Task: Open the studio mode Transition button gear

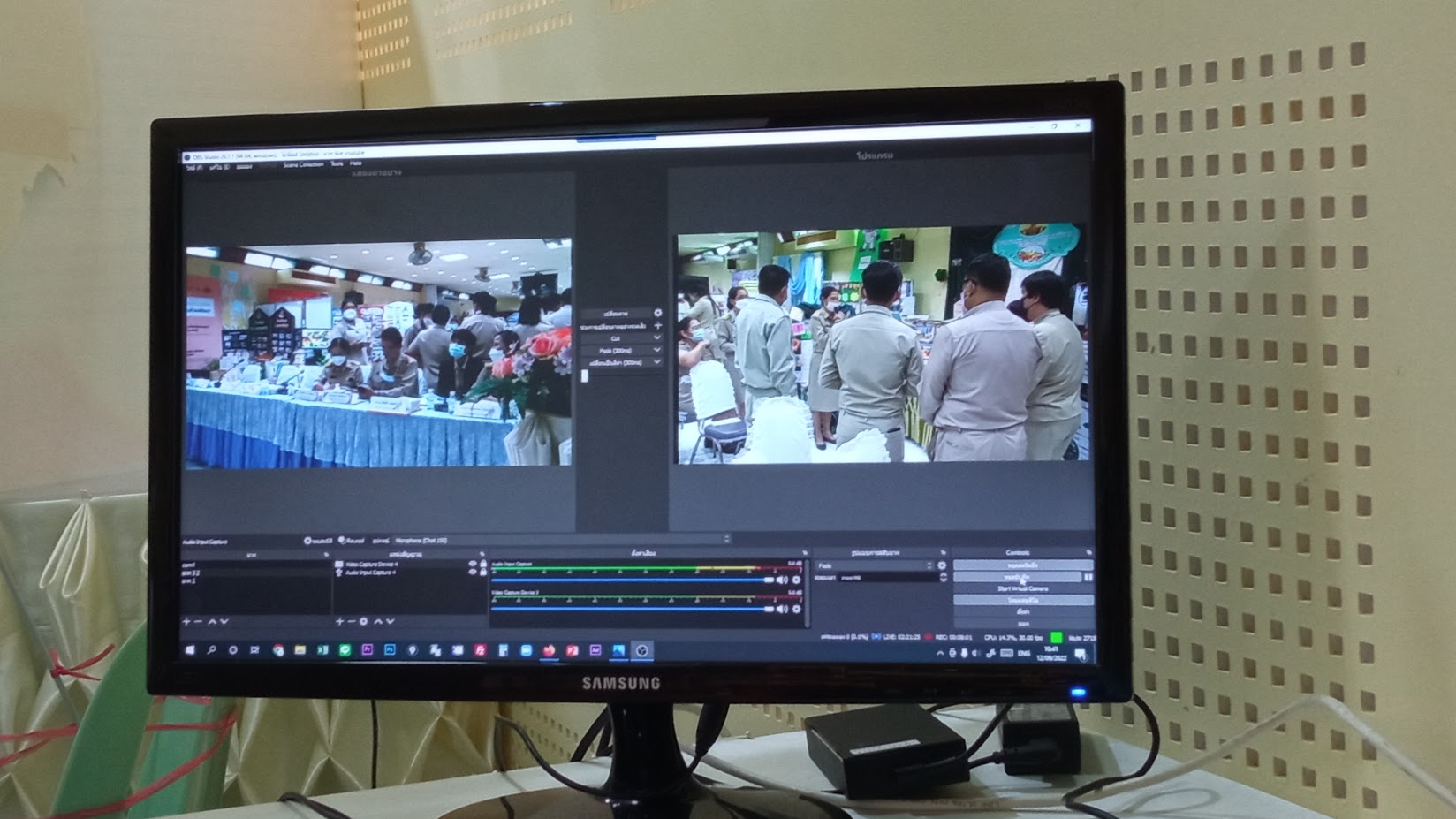Action: (657, 314)
